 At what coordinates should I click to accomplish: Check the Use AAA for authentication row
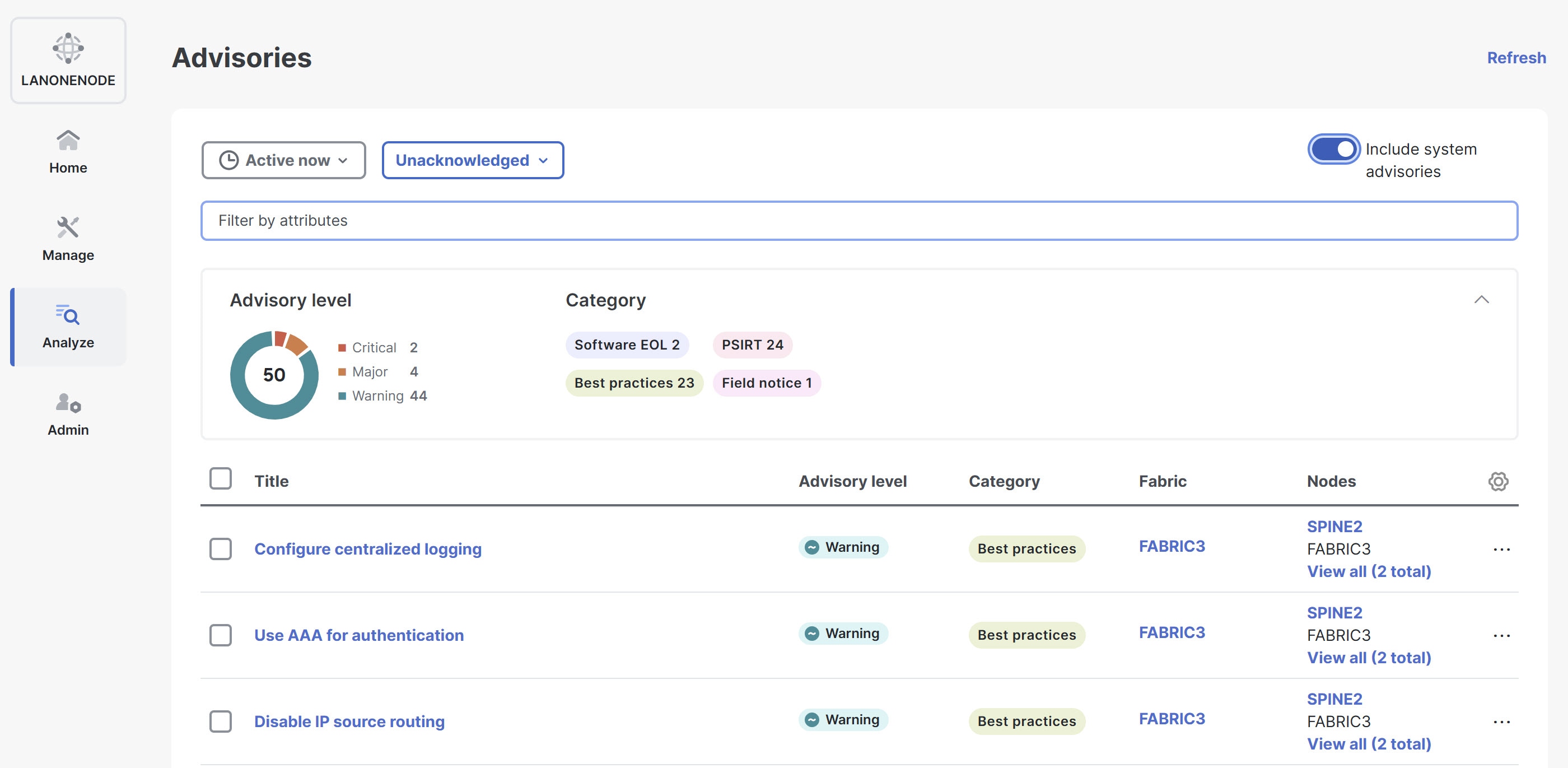(220, 635)
